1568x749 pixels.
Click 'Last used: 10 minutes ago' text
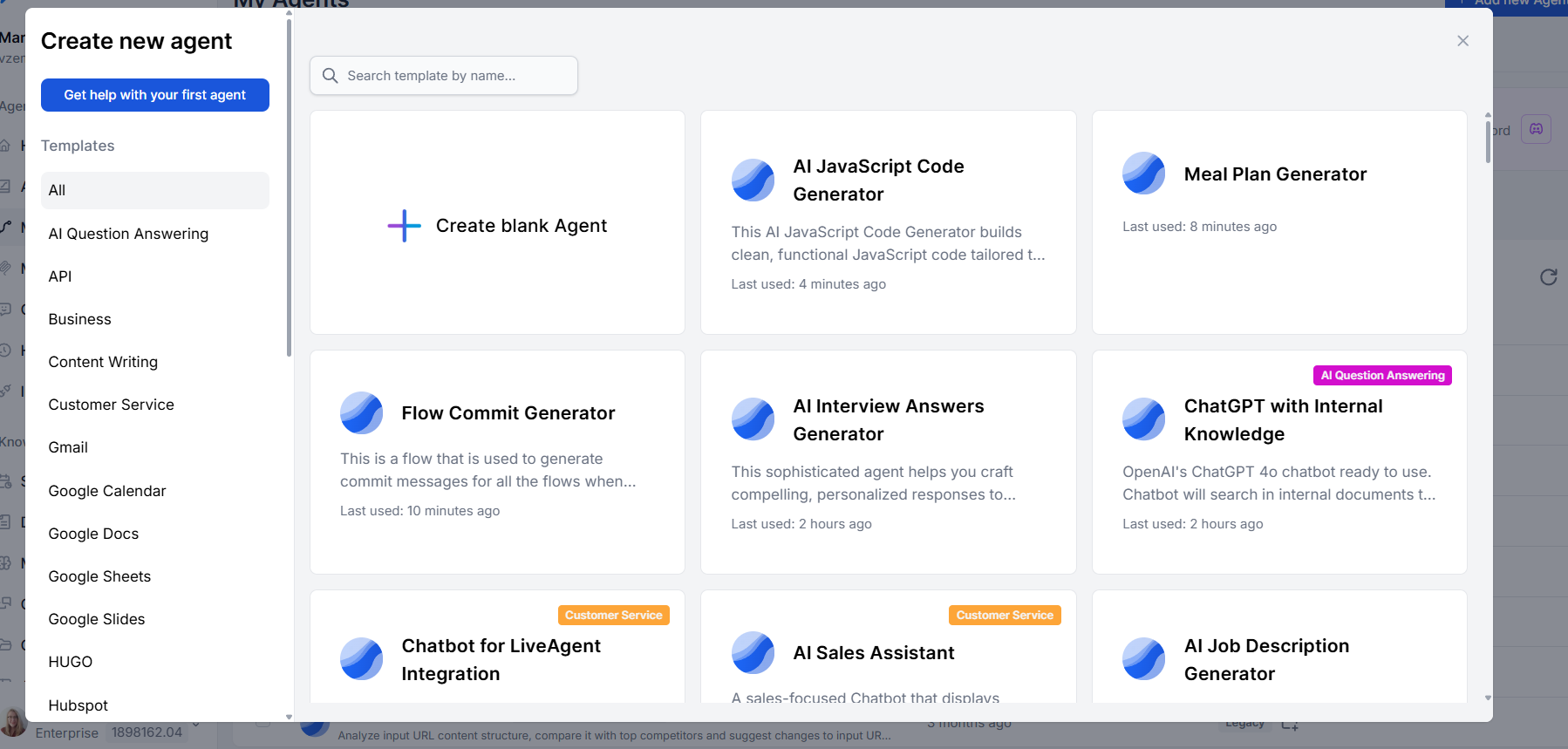419,511
